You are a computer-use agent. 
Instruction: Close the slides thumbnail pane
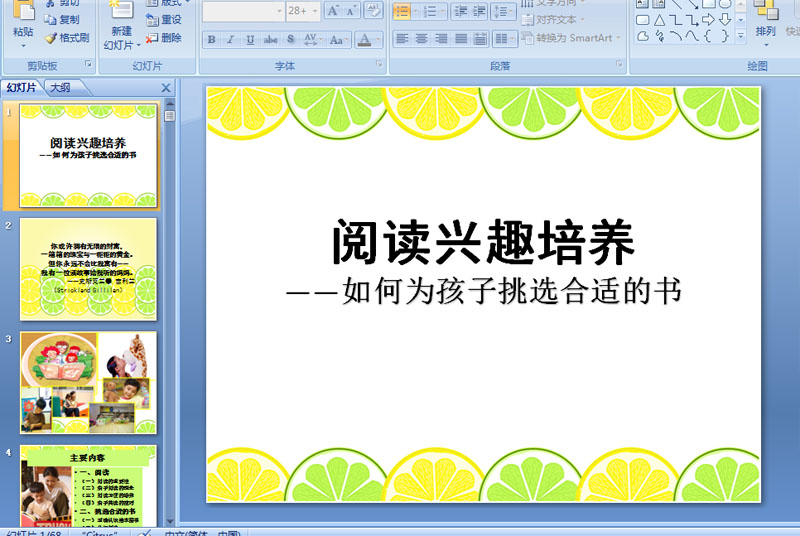coord(166,88)
